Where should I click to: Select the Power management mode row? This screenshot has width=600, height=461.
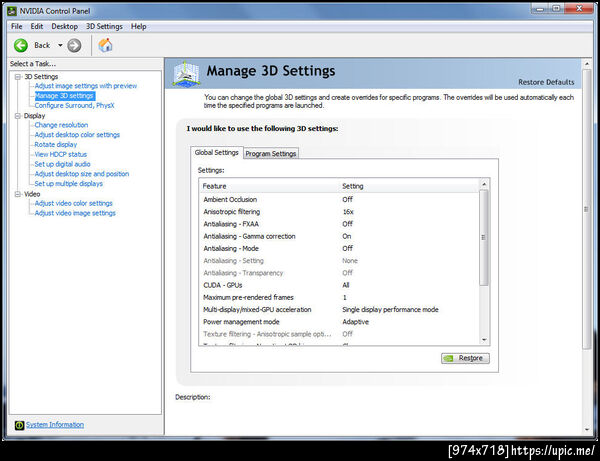coord(339,322)
